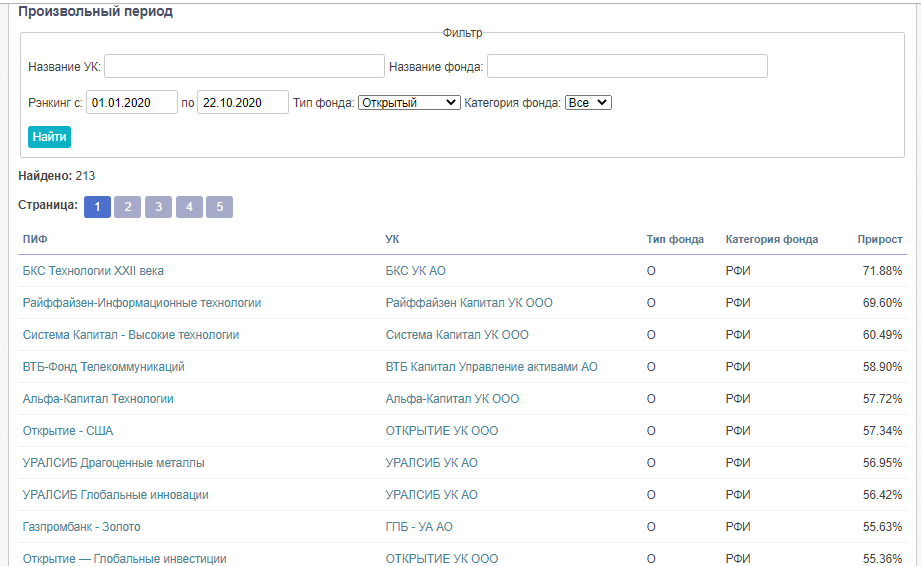Viewport: 921px width, 566px height.
Task: Focus the Название фонда input field
Action: [627, 66]
